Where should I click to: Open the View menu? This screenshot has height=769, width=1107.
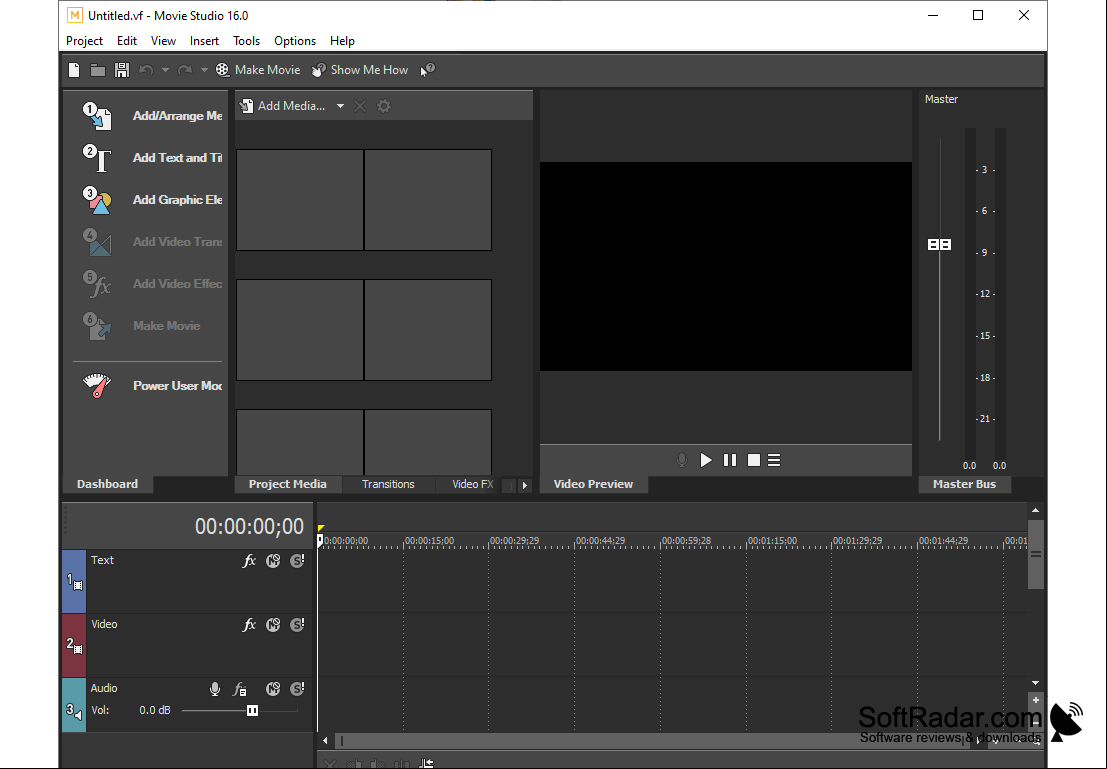pyautogui.click(x=163, y=41)
